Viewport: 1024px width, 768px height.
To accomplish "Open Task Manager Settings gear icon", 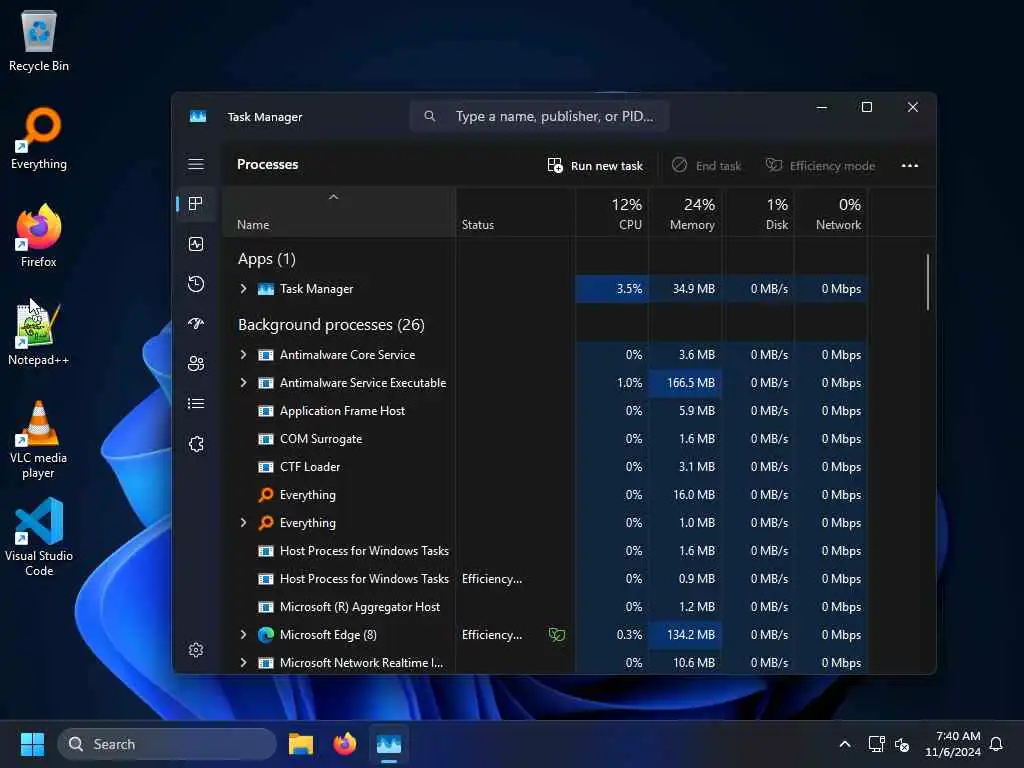I will coord(196,650).
